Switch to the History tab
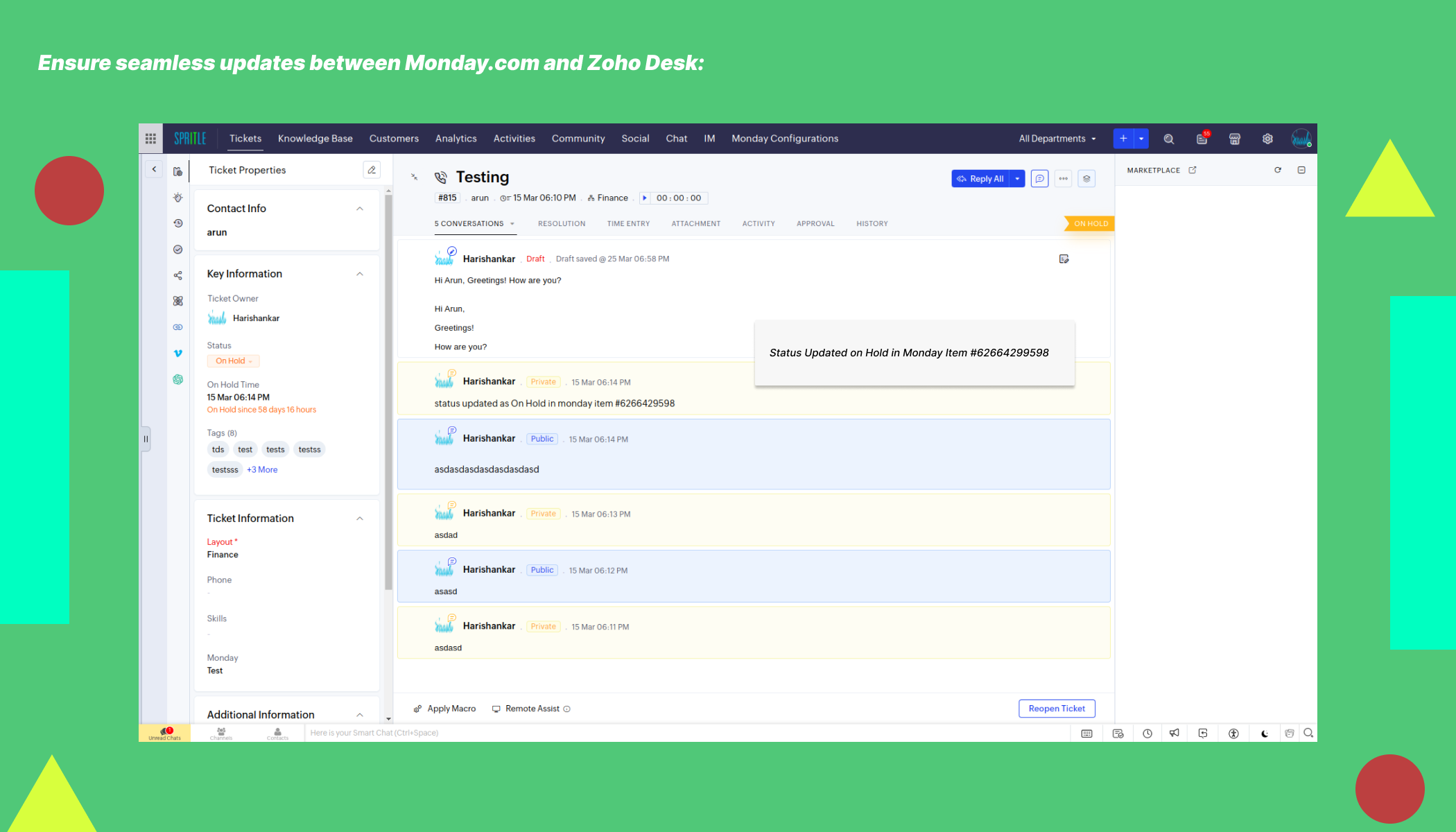 [x=872, y=224]
